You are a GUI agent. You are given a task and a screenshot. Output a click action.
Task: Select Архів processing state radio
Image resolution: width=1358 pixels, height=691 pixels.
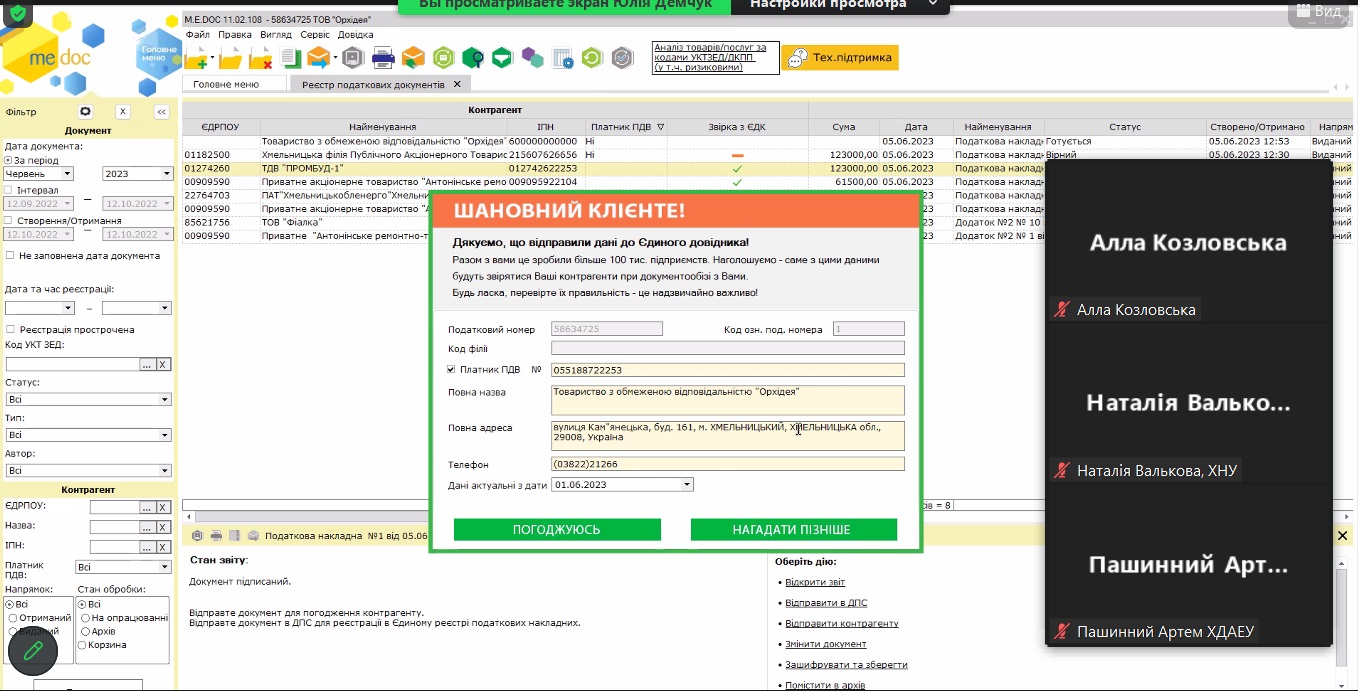(84, 632)
